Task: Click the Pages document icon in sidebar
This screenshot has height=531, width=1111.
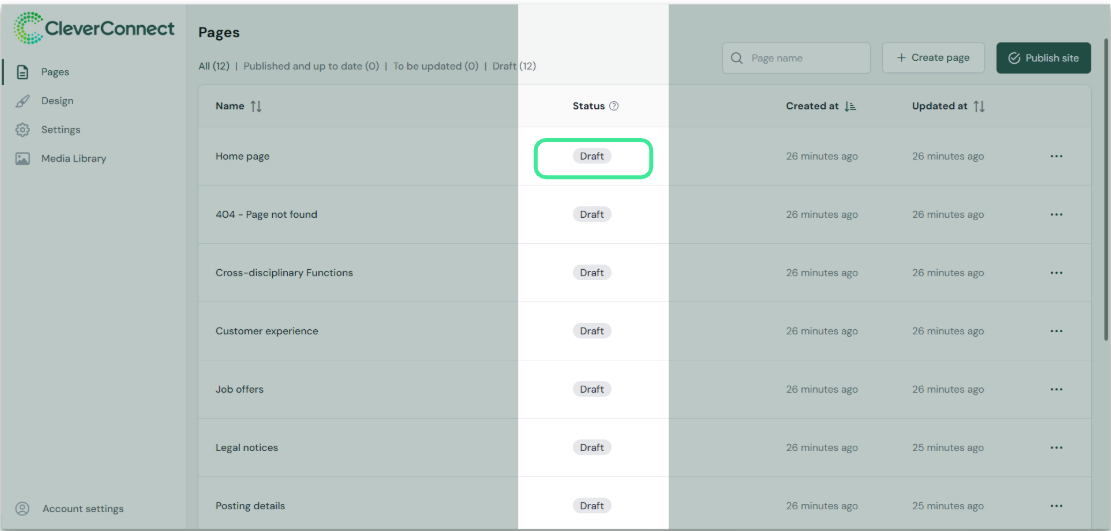Action: click(22, 72)
